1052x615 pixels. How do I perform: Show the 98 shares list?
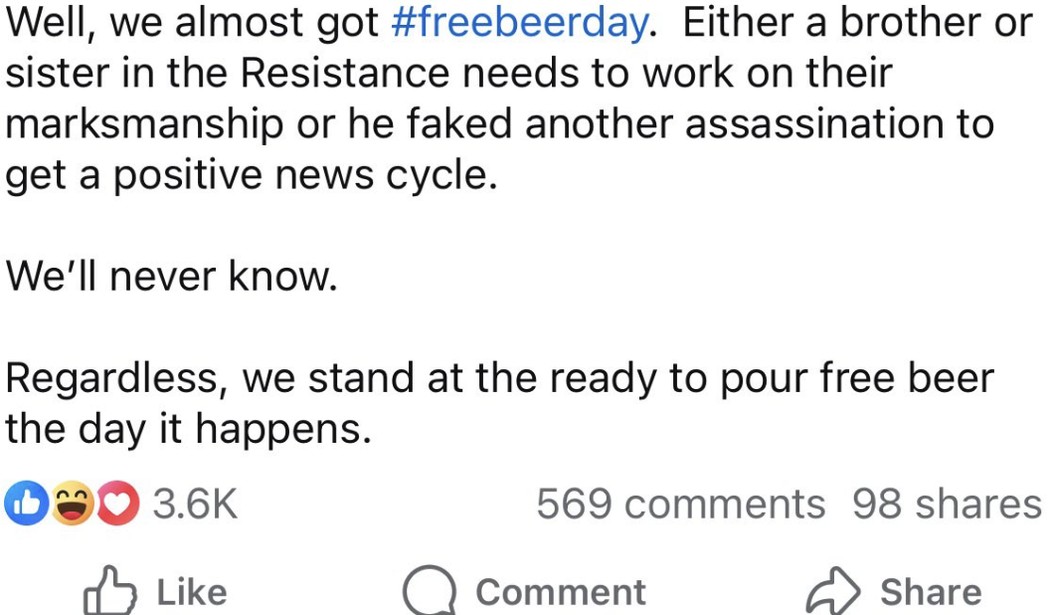(x=947, y=504)
